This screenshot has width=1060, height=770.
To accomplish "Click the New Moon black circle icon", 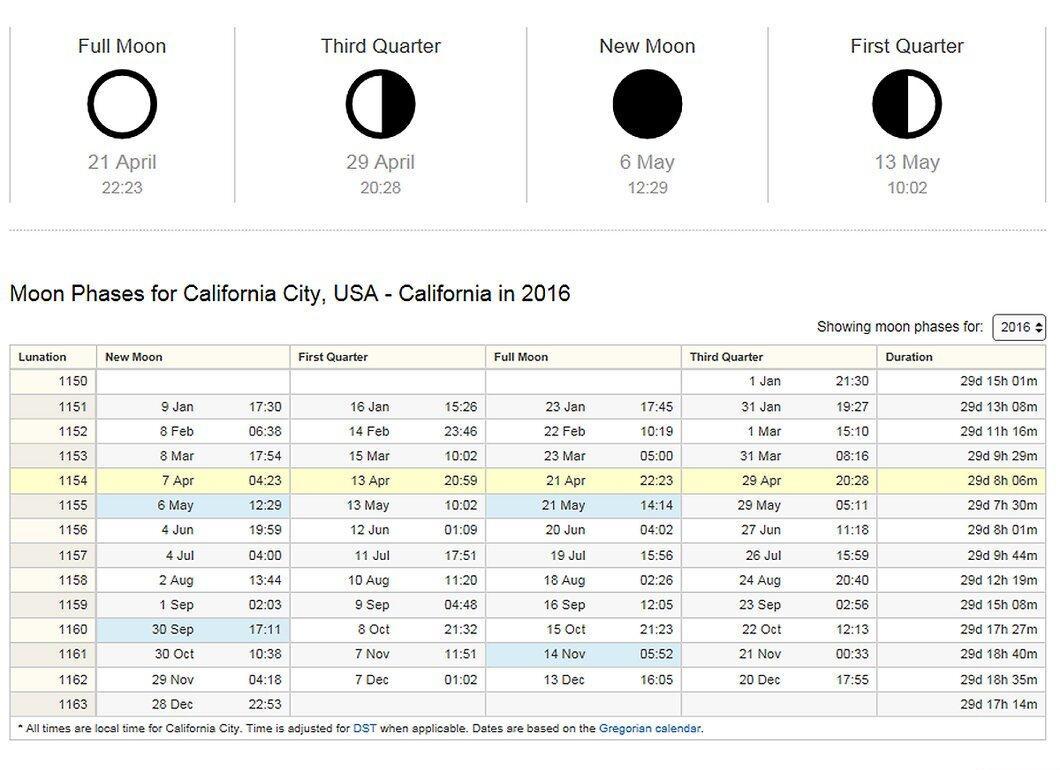I will pyautogui.click(x=647, y=104).
